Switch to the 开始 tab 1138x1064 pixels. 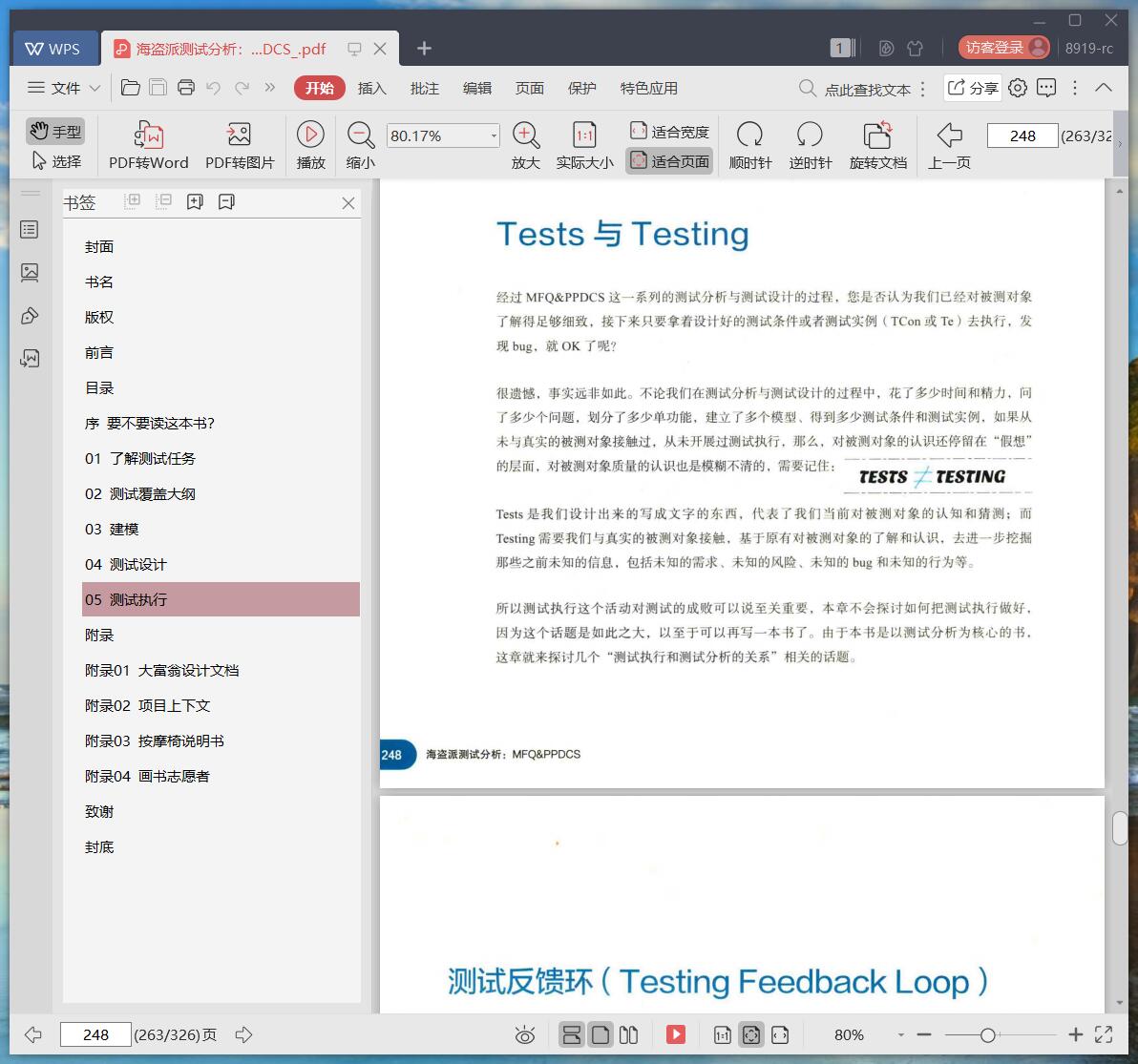pyautogui.click(x=319, y=88)
